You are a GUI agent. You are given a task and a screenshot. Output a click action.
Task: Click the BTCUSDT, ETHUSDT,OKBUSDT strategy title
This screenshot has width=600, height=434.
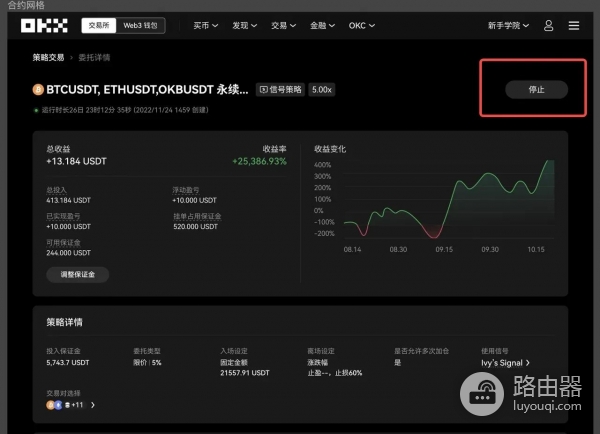click(147, 90)
